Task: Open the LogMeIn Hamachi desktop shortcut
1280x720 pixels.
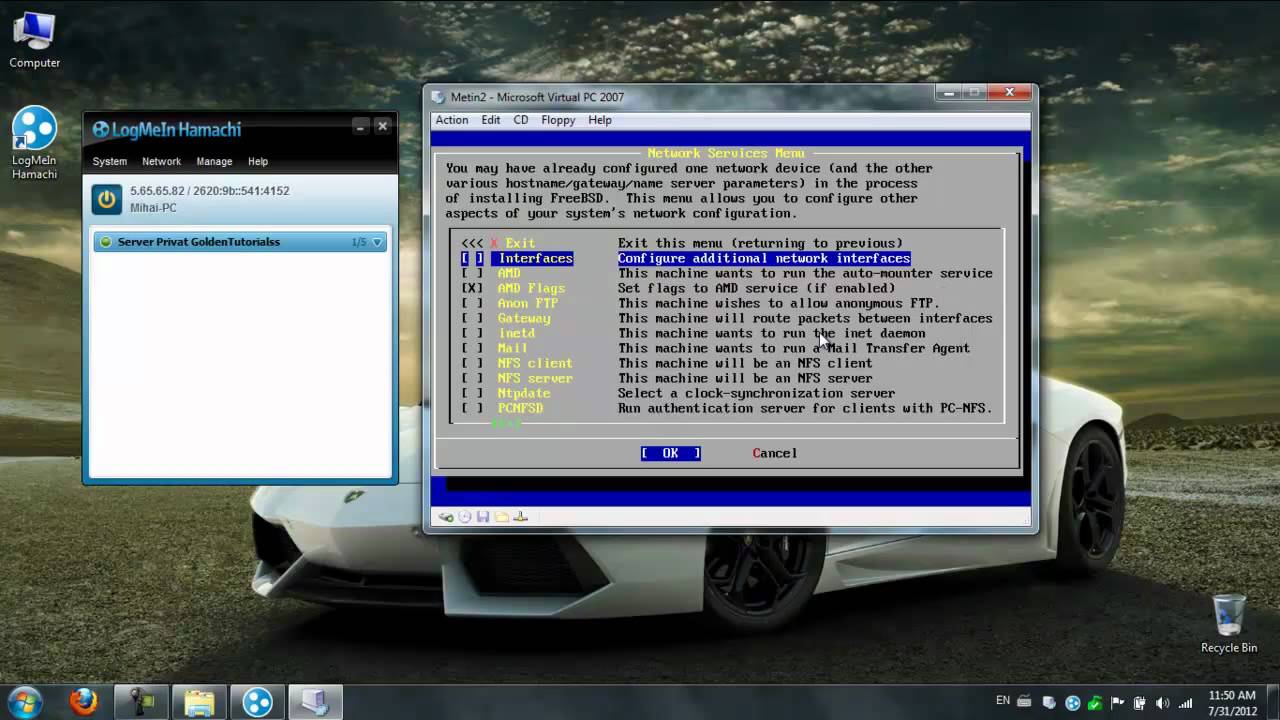Action: pyautogui.click(x=34, y=143)
